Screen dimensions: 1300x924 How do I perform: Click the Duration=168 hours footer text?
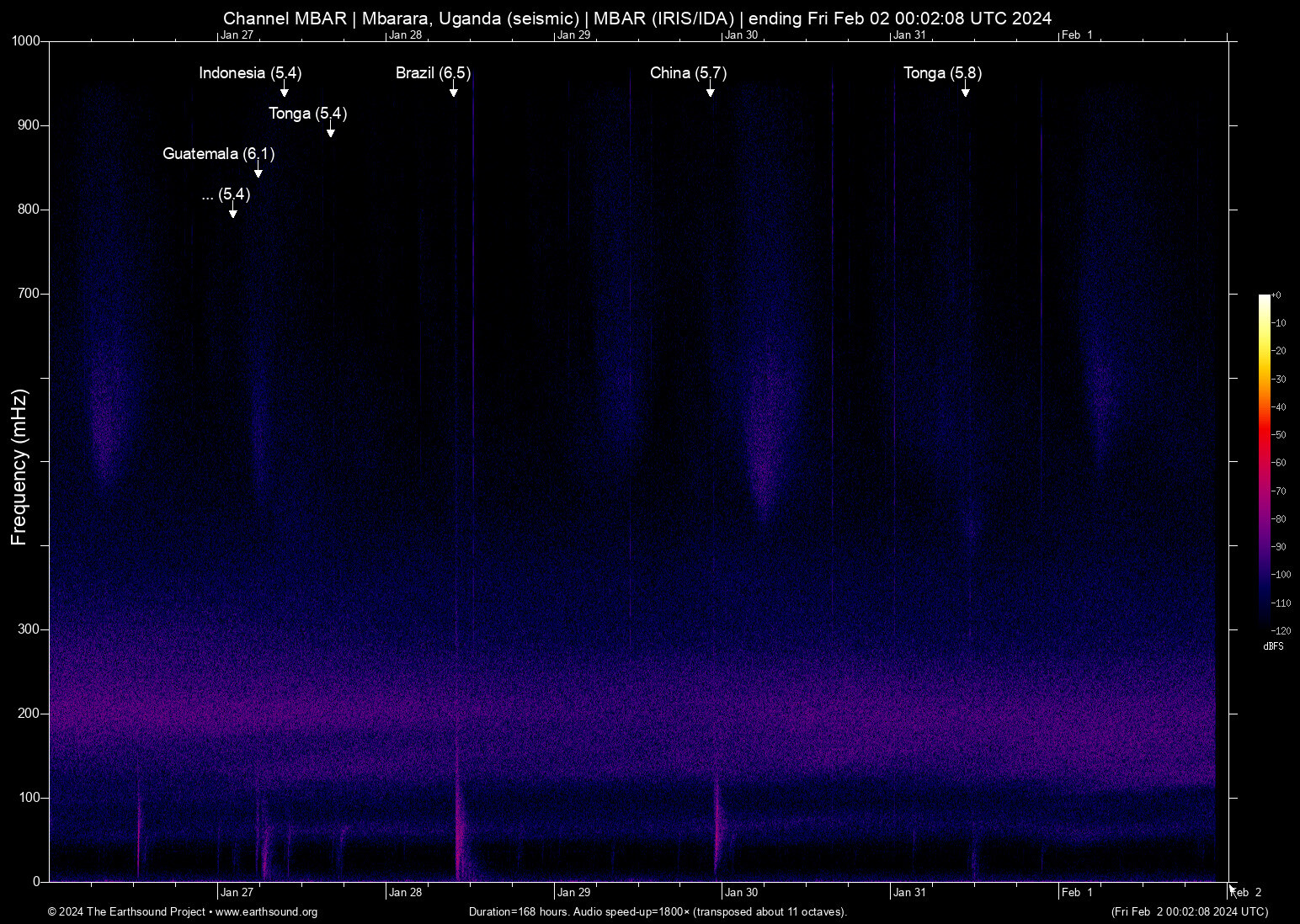(658, 911)
